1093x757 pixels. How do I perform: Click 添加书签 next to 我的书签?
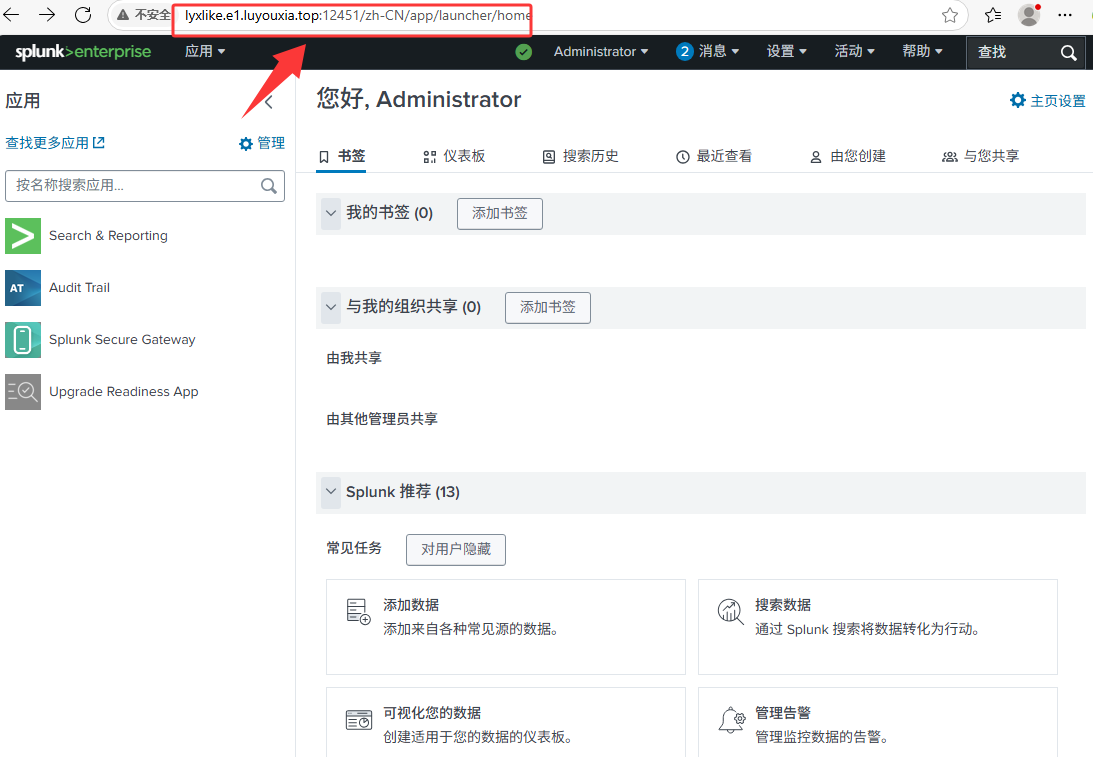500,213
